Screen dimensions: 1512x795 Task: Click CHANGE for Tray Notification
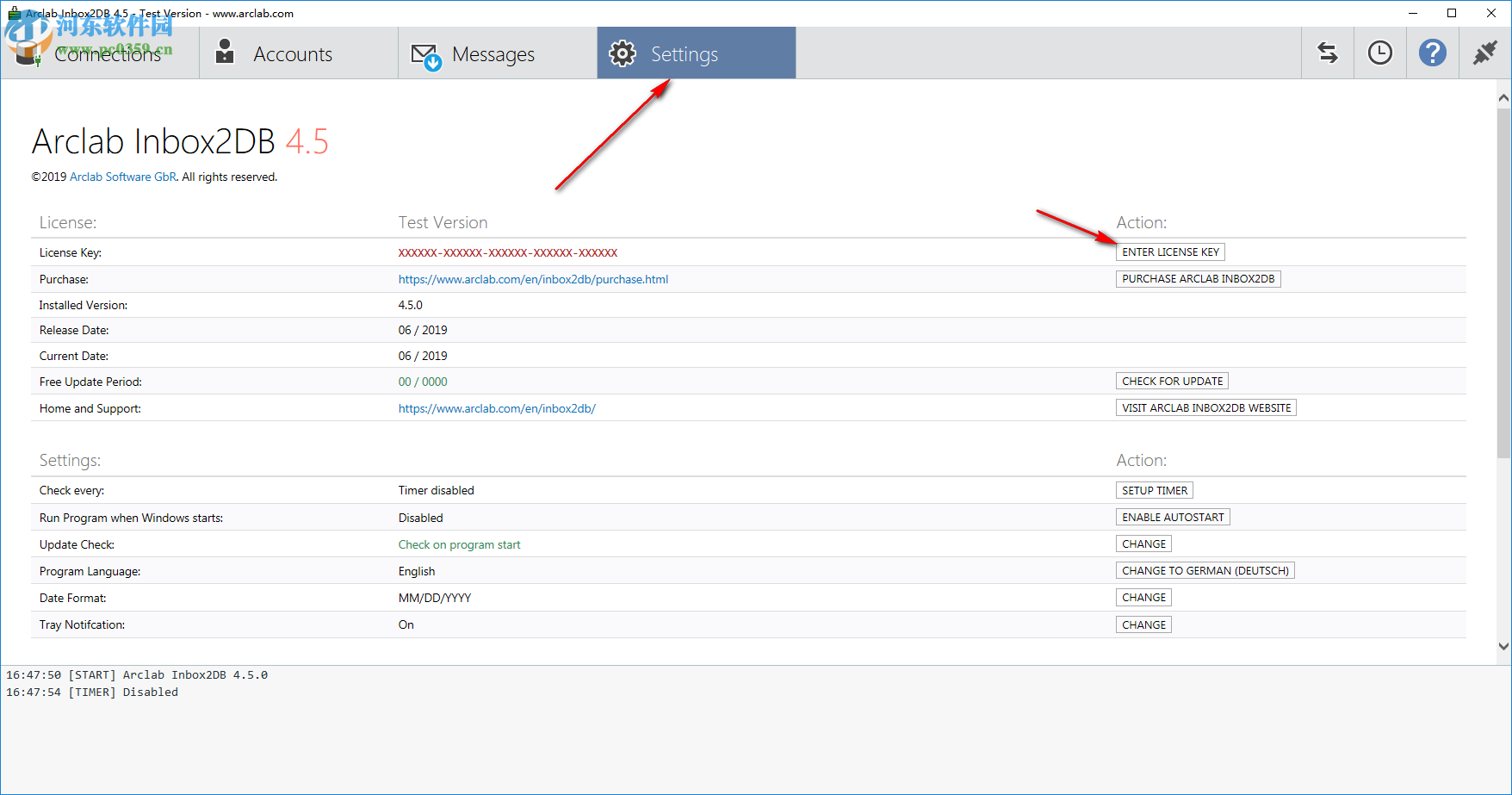[x=1143, y=625]
